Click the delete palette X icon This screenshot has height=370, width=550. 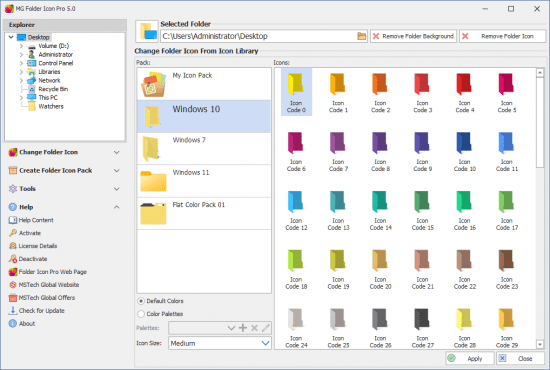(x=254, y=328)
